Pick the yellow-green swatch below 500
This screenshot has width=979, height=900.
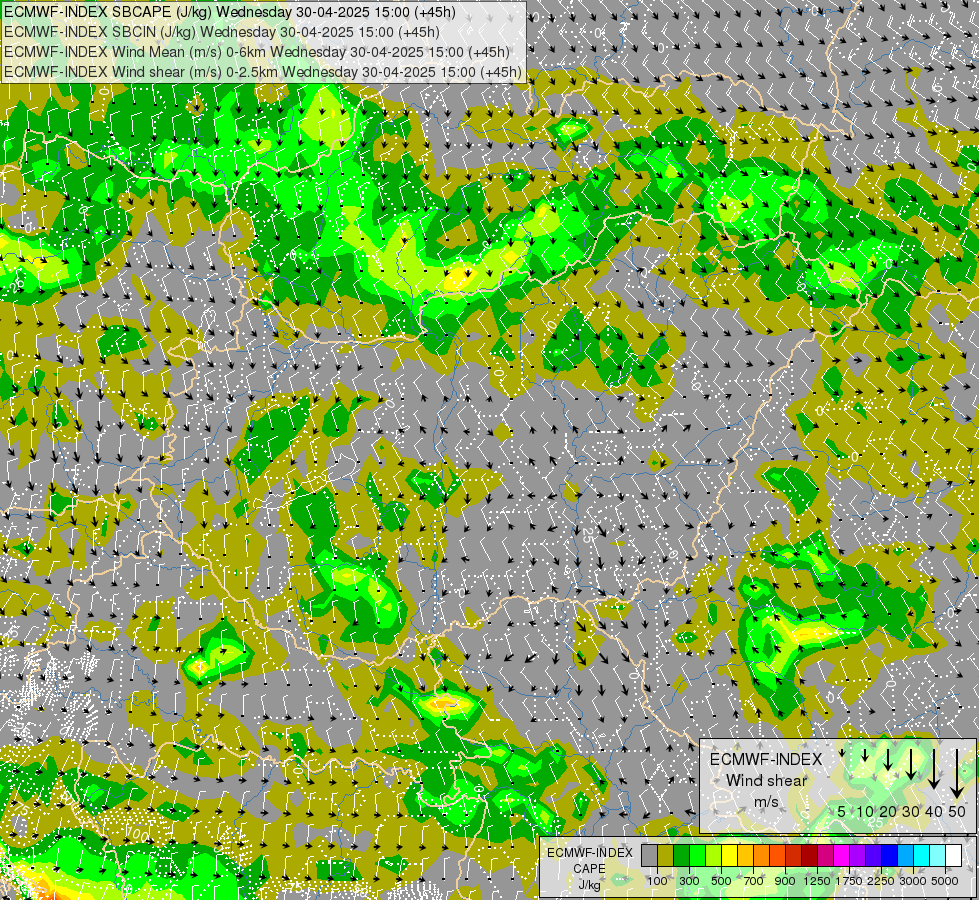coord(714,856)
